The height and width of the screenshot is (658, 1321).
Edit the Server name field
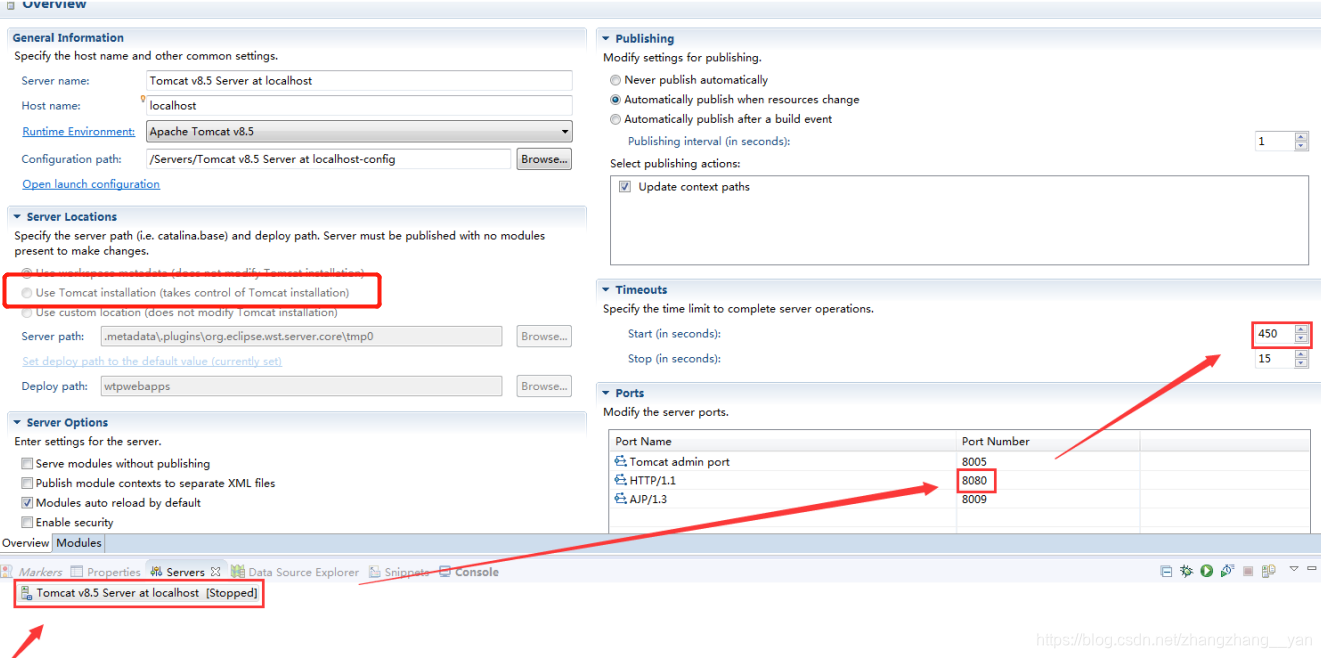tap(359, 81)
